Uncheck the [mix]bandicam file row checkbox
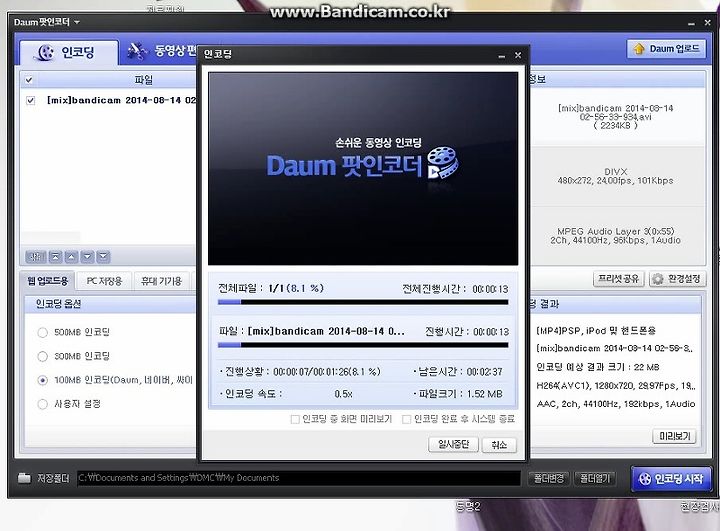 pos(30,100)
